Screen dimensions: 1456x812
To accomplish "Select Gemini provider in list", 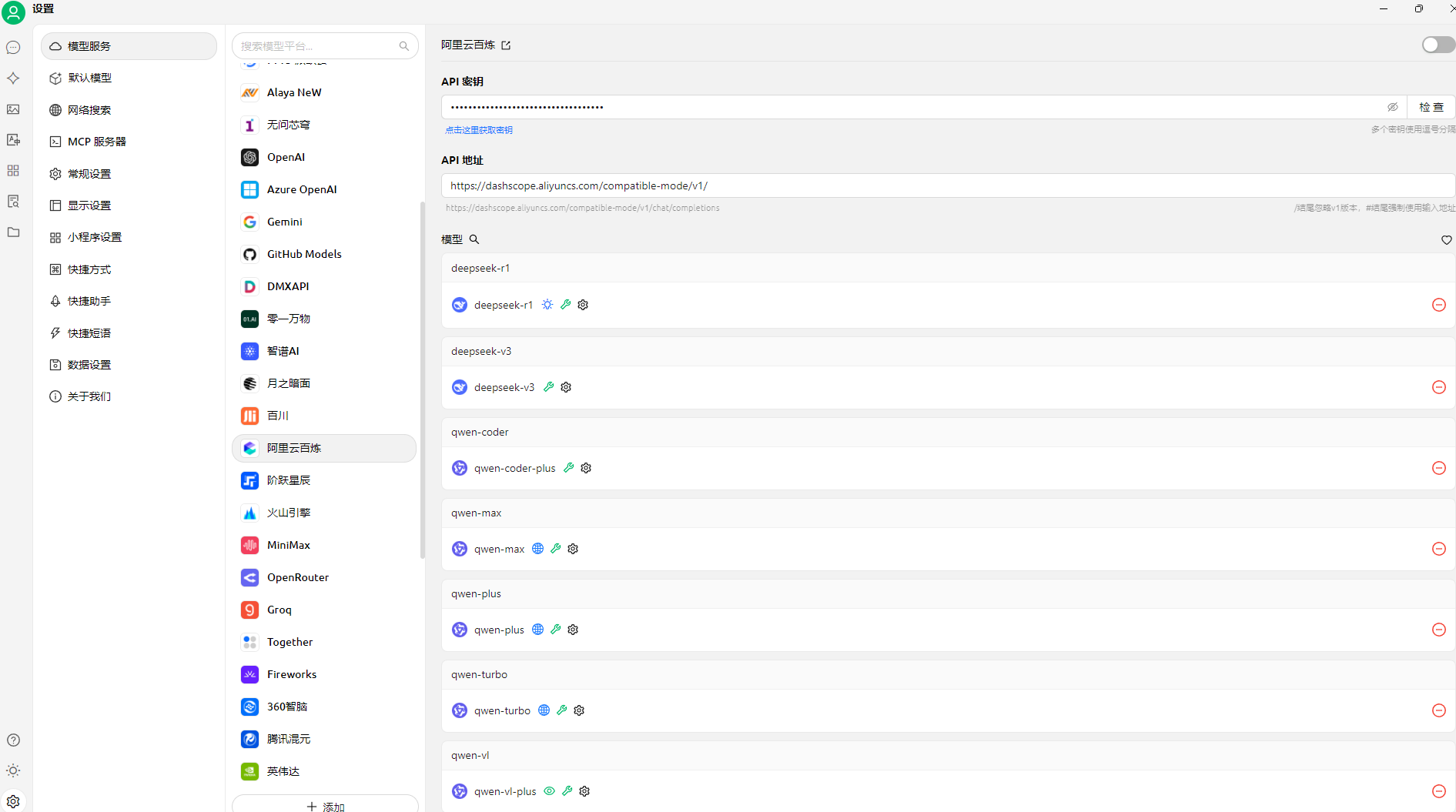I will pyautogui.click(x=324, y=222).
